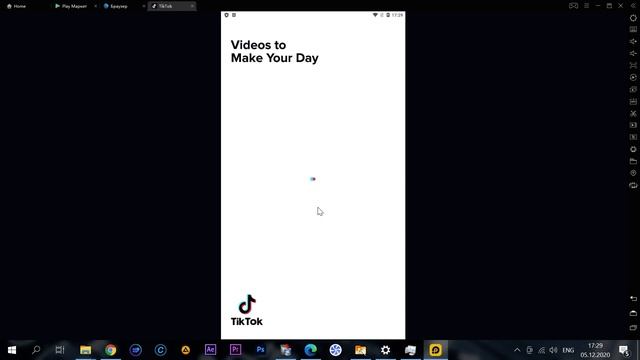The width and height of the screenshot is (640, 360).
Task: Open File Explorer from the taskbar
Action: [85, 350]
